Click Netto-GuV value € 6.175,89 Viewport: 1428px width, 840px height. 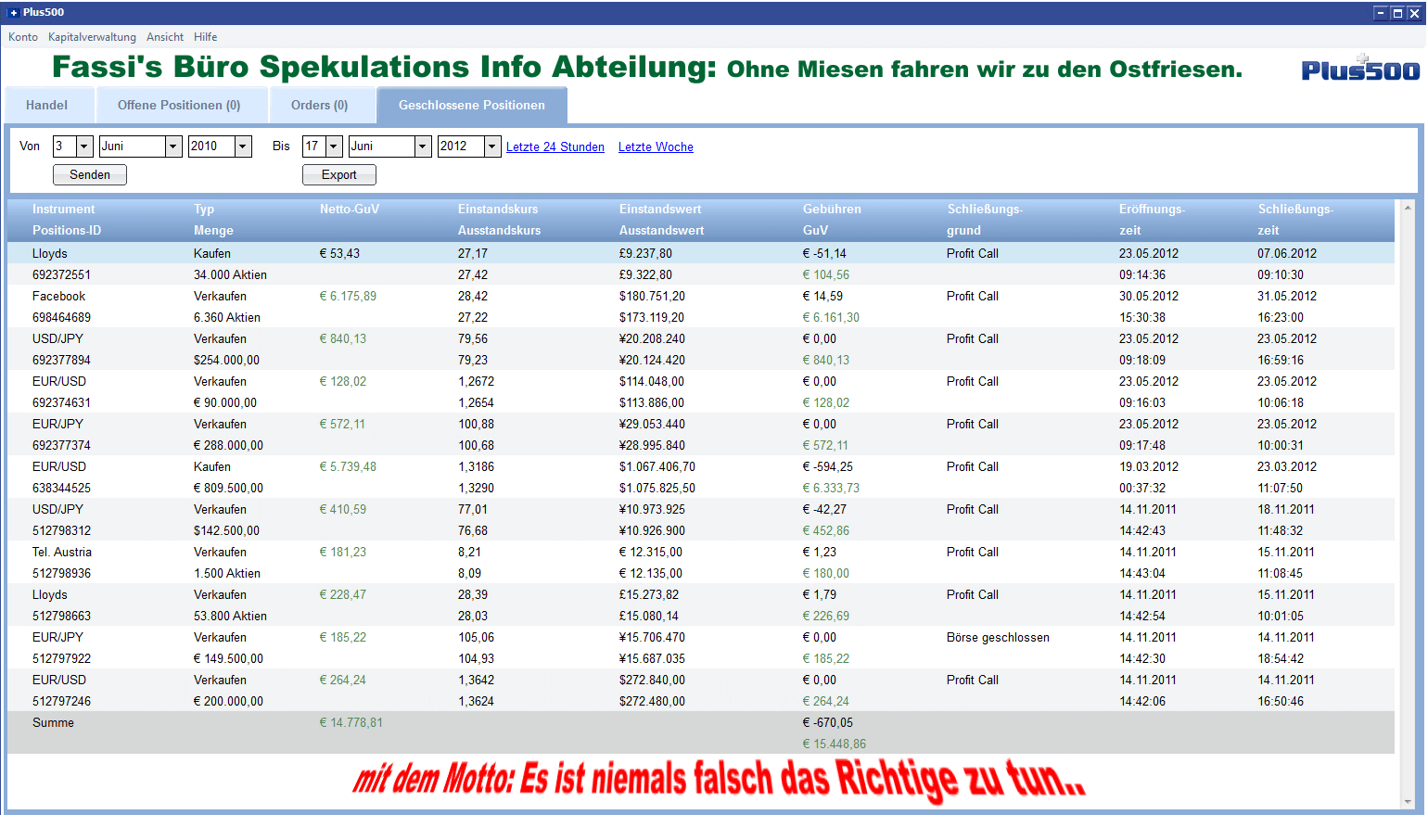coord(348,296)
